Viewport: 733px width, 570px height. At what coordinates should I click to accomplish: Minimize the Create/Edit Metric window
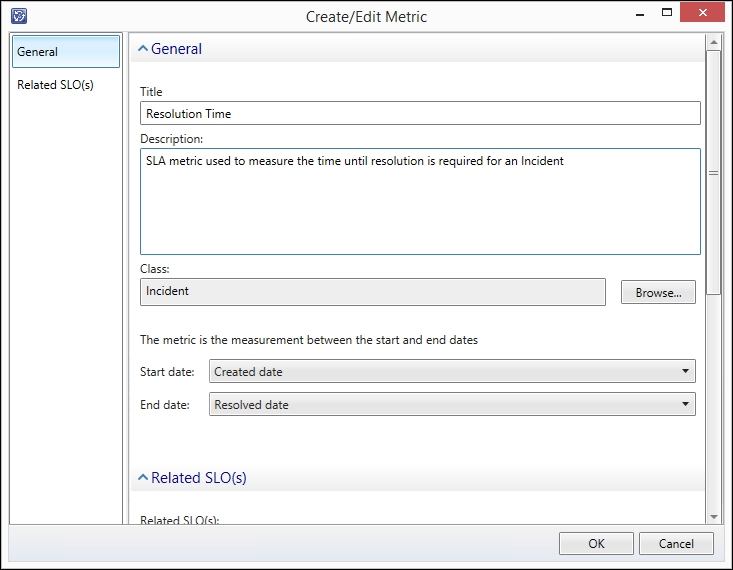640,14
